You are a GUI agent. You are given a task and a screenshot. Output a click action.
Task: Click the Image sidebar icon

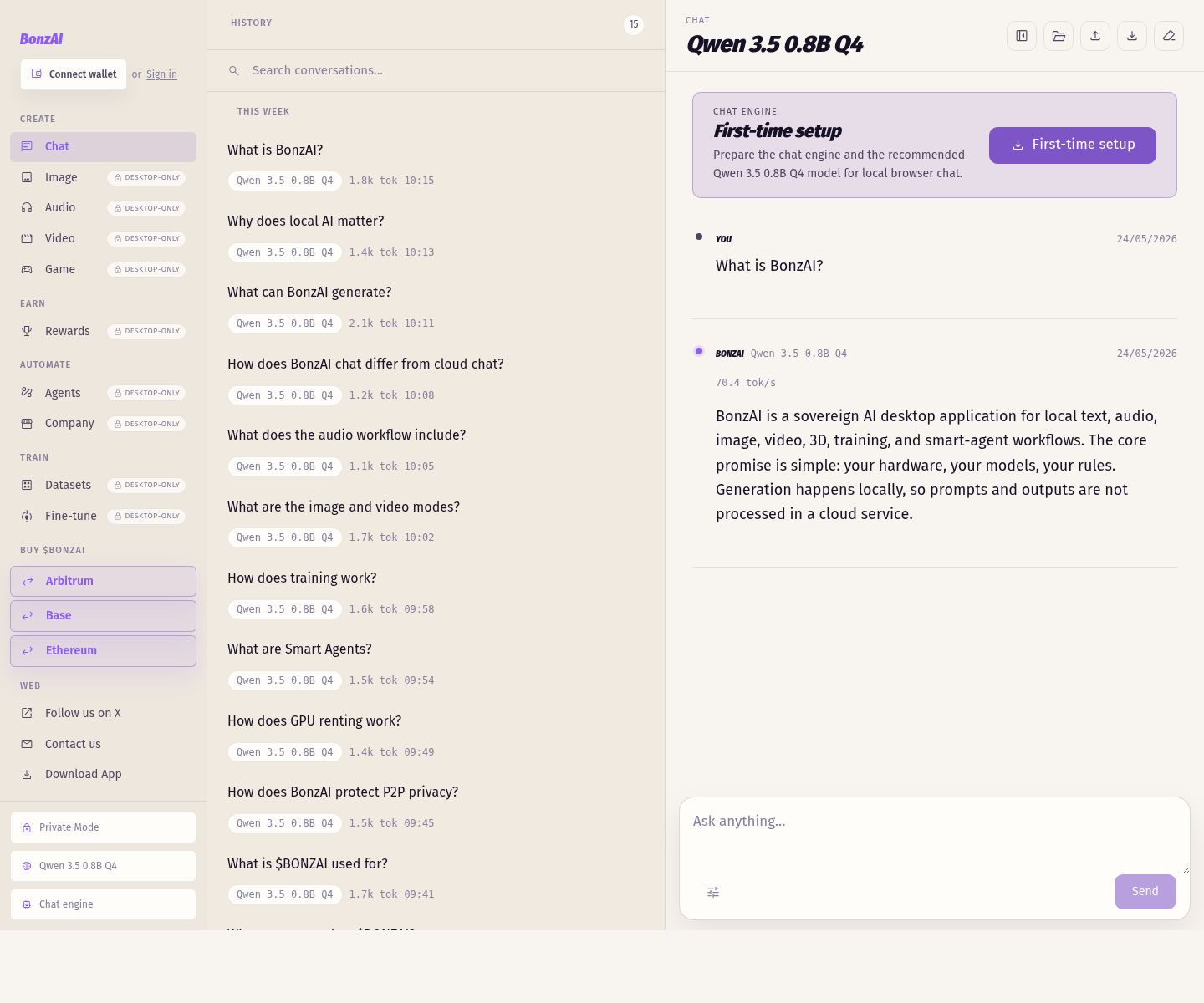click(27, 177)
